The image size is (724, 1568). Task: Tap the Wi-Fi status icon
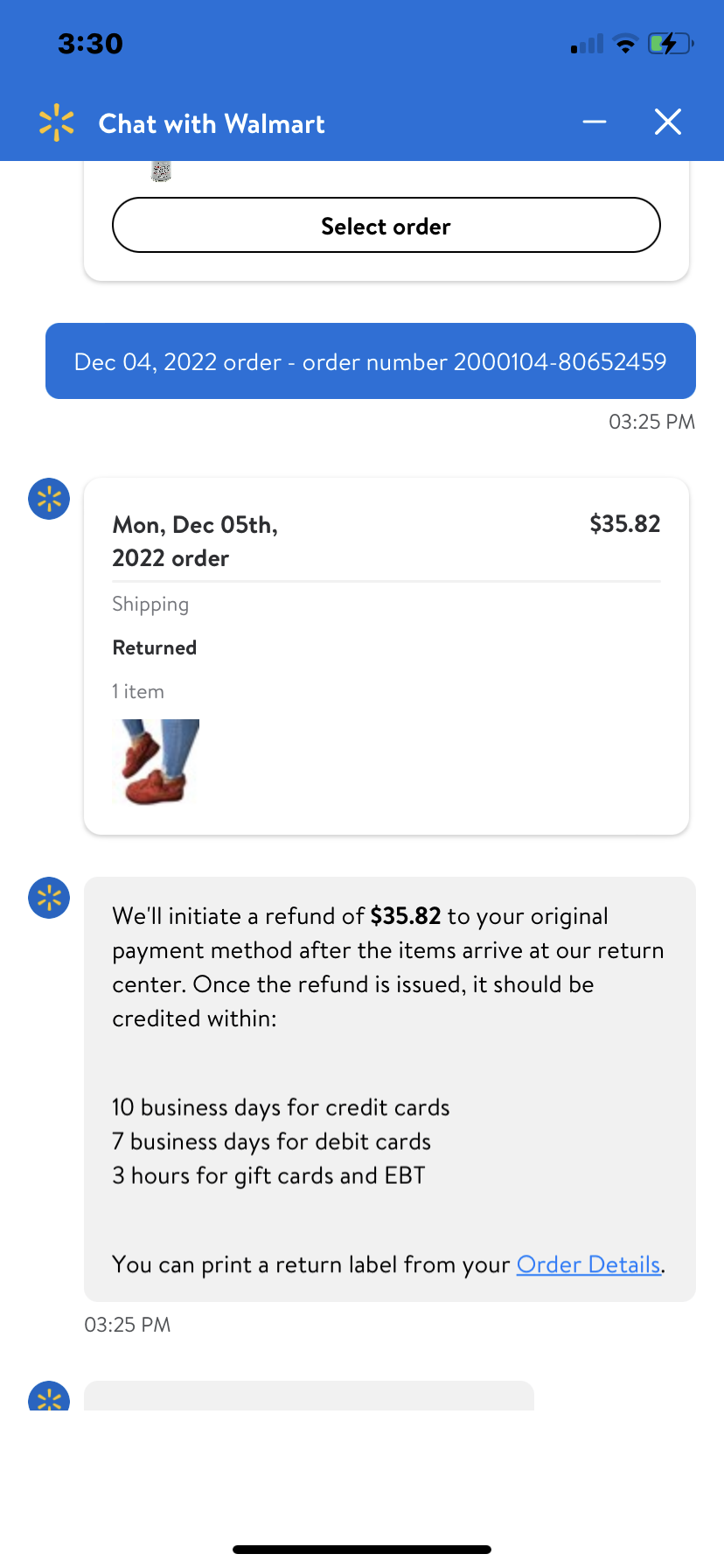pyautogui.click(x=625, y=44)
